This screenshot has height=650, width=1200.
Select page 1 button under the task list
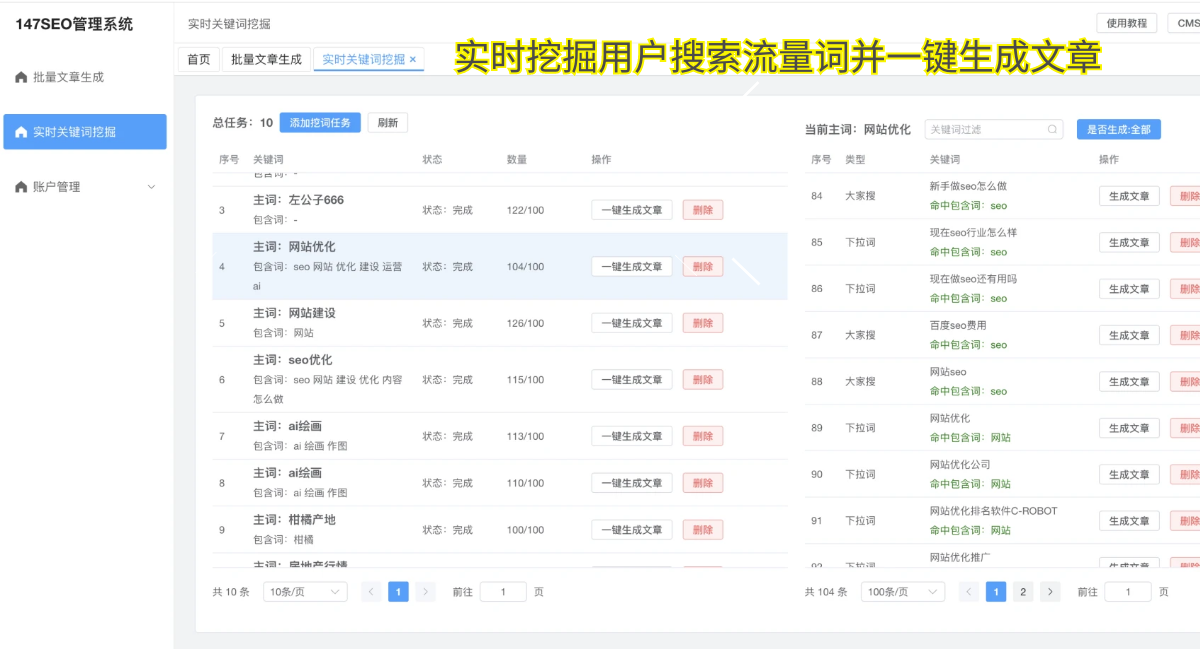pyautogui.click(x=398, y=591)
